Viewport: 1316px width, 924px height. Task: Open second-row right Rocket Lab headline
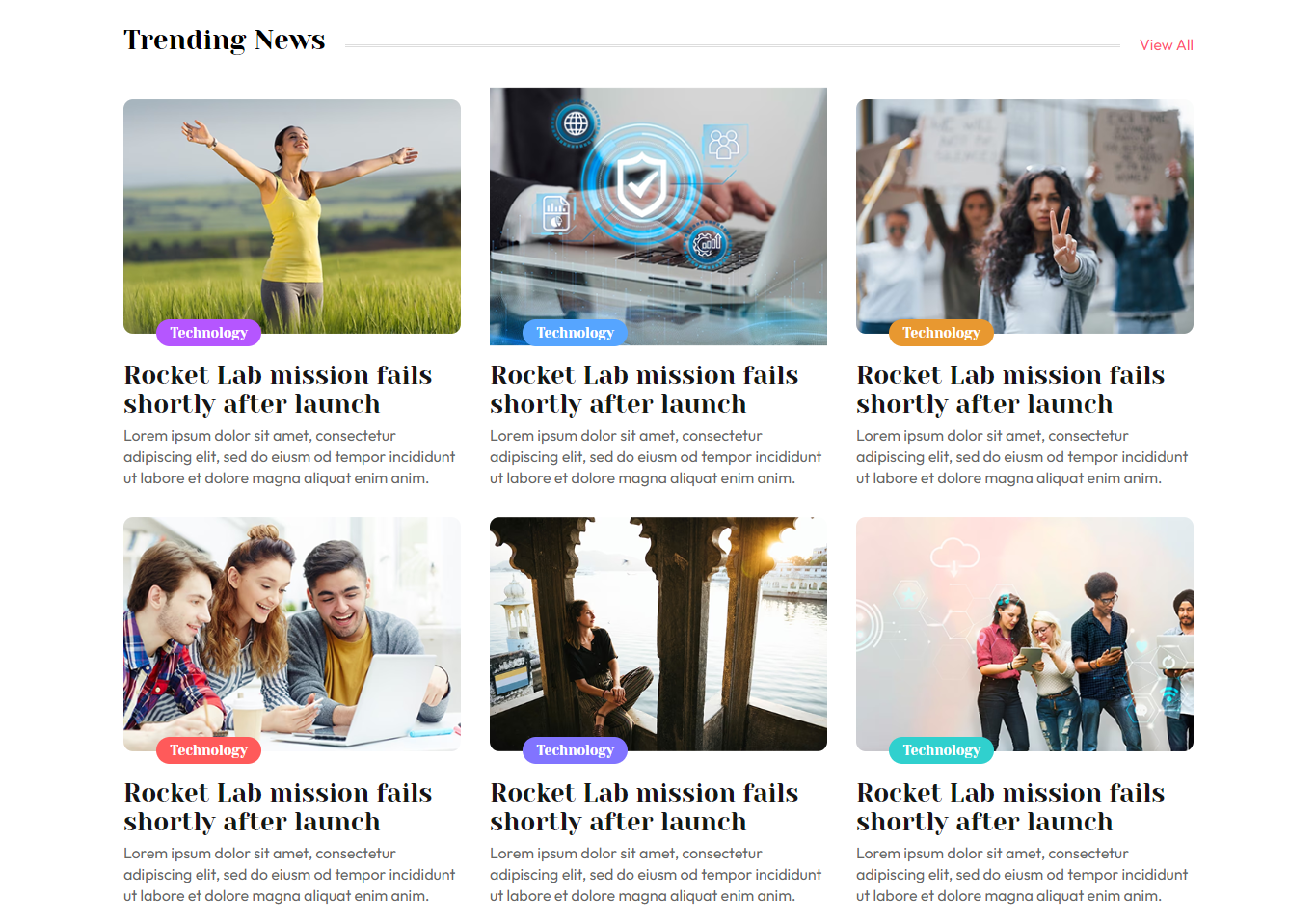[x=1010, y=807]
